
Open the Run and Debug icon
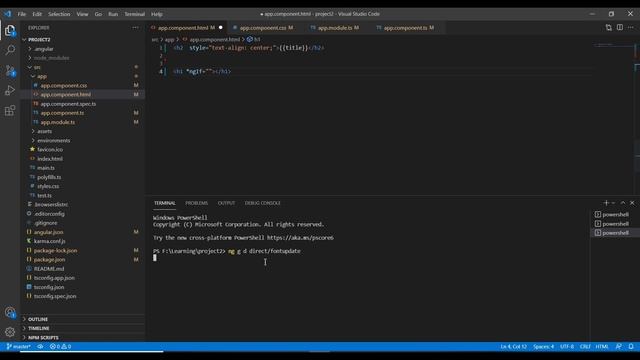coord(10,90)
